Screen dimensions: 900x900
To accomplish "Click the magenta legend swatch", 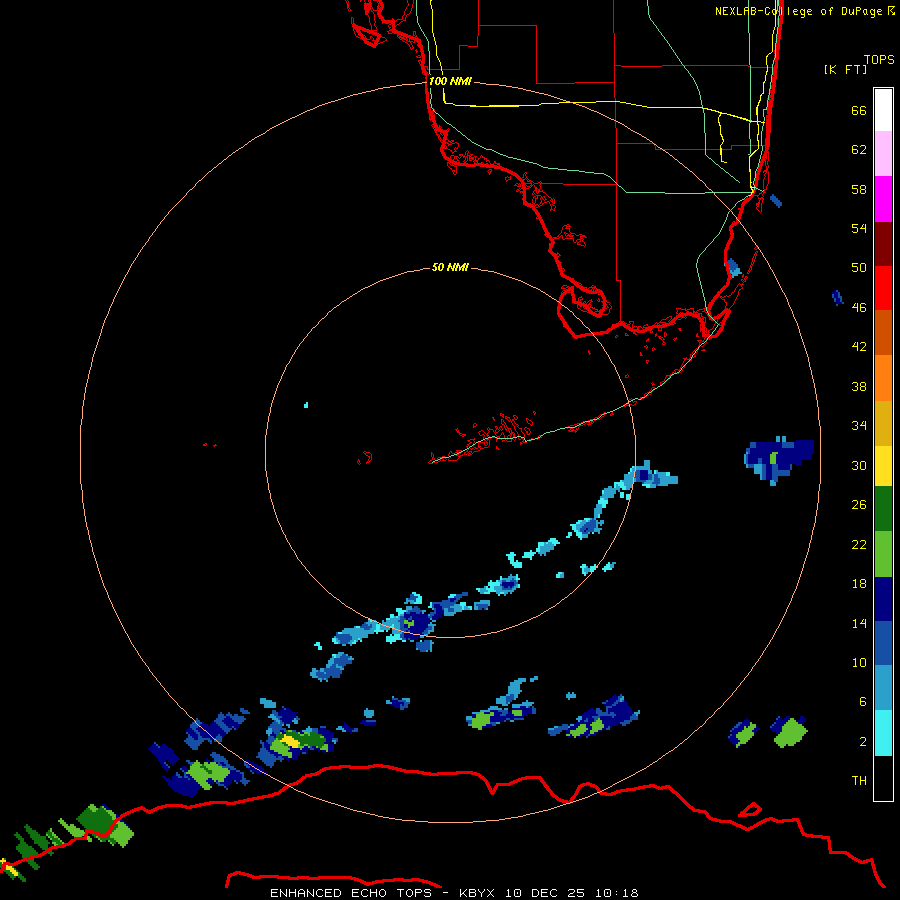I will coord(883,199).
